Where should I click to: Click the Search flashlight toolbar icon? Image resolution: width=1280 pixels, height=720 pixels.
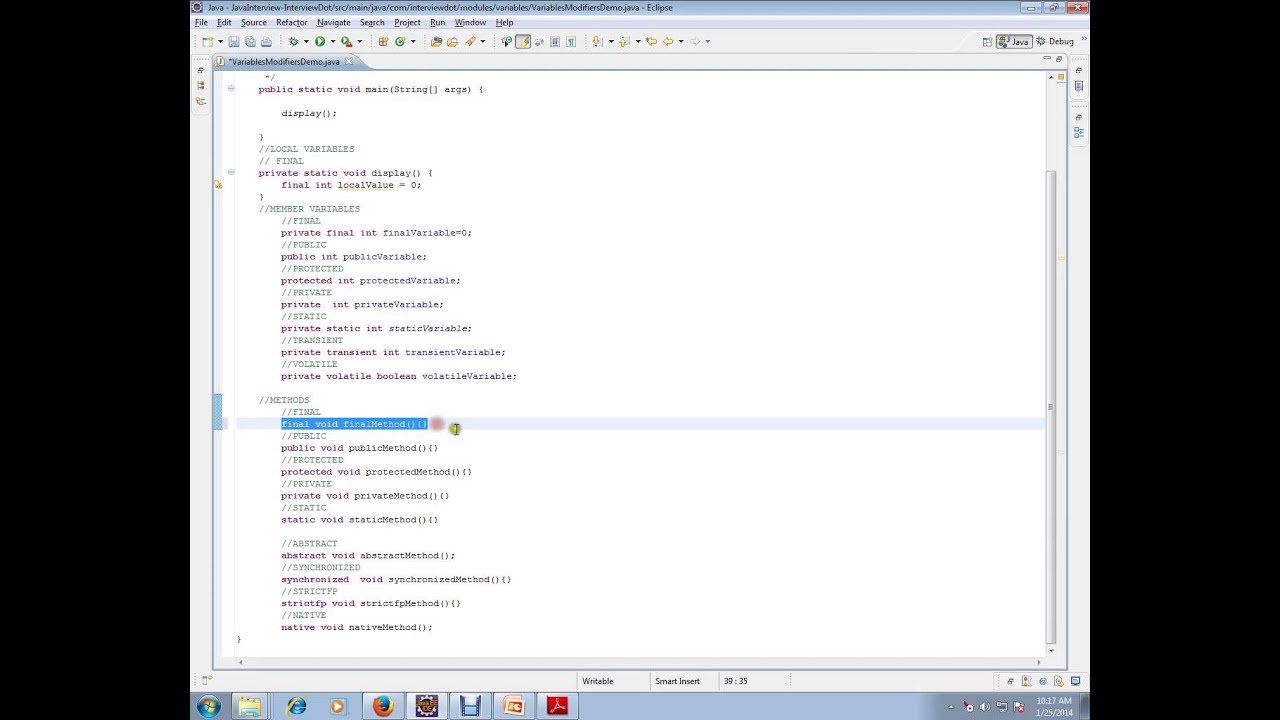469,41
